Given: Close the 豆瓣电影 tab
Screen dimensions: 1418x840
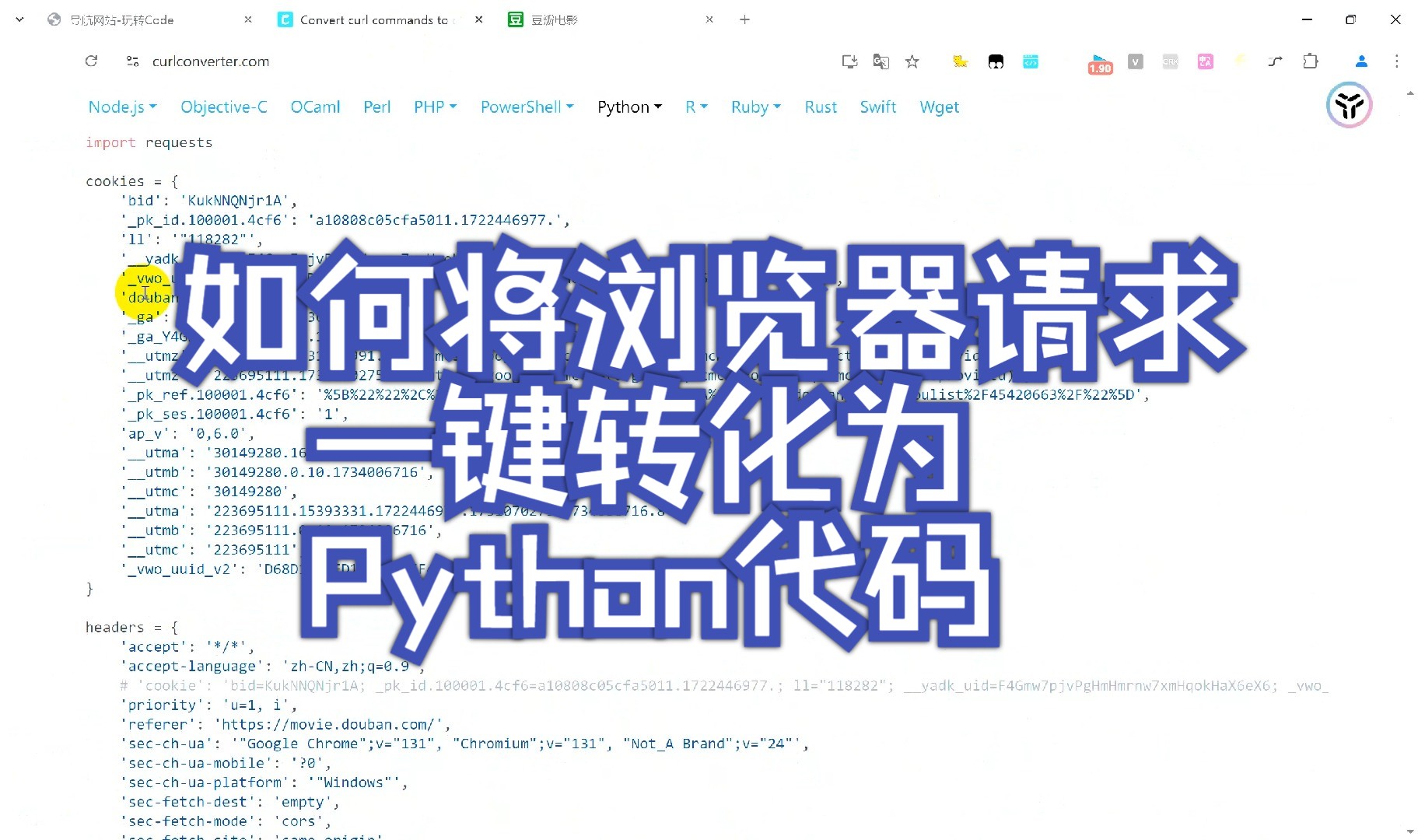Looking at the screenshot, I should [x=709, y=19].
